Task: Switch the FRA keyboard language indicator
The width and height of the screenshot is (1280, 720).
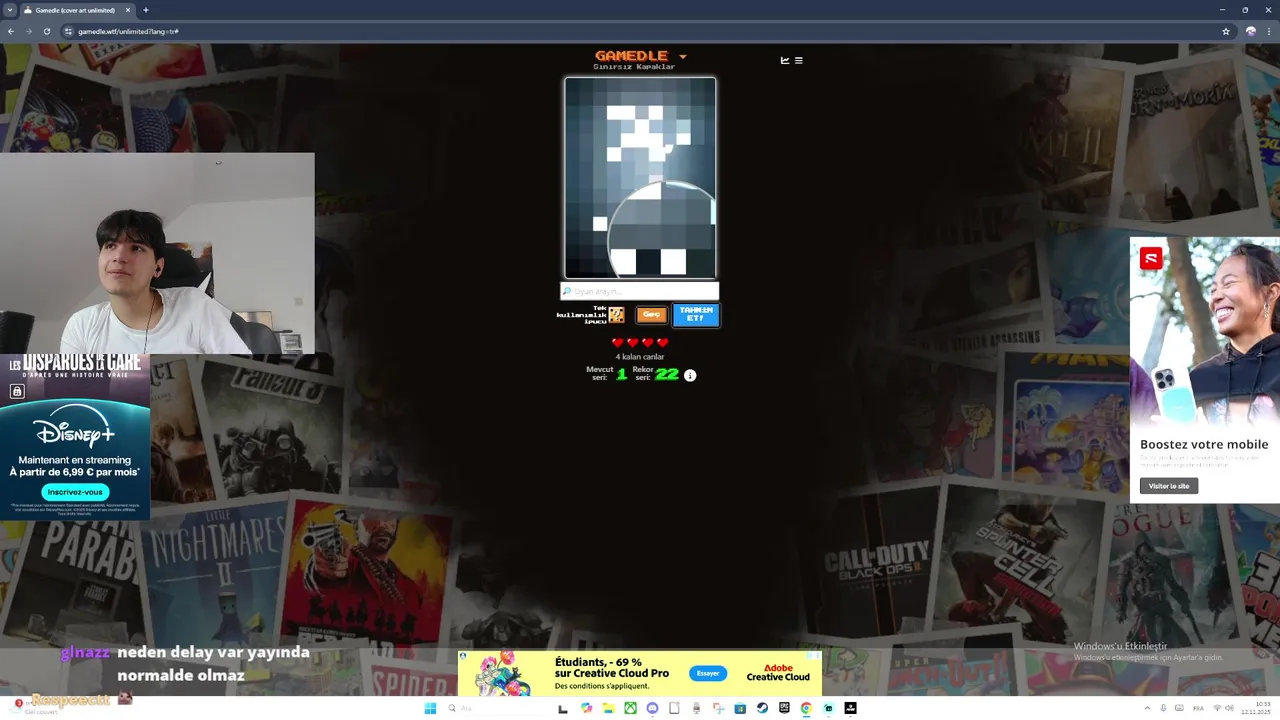Action: (1198, 708)
